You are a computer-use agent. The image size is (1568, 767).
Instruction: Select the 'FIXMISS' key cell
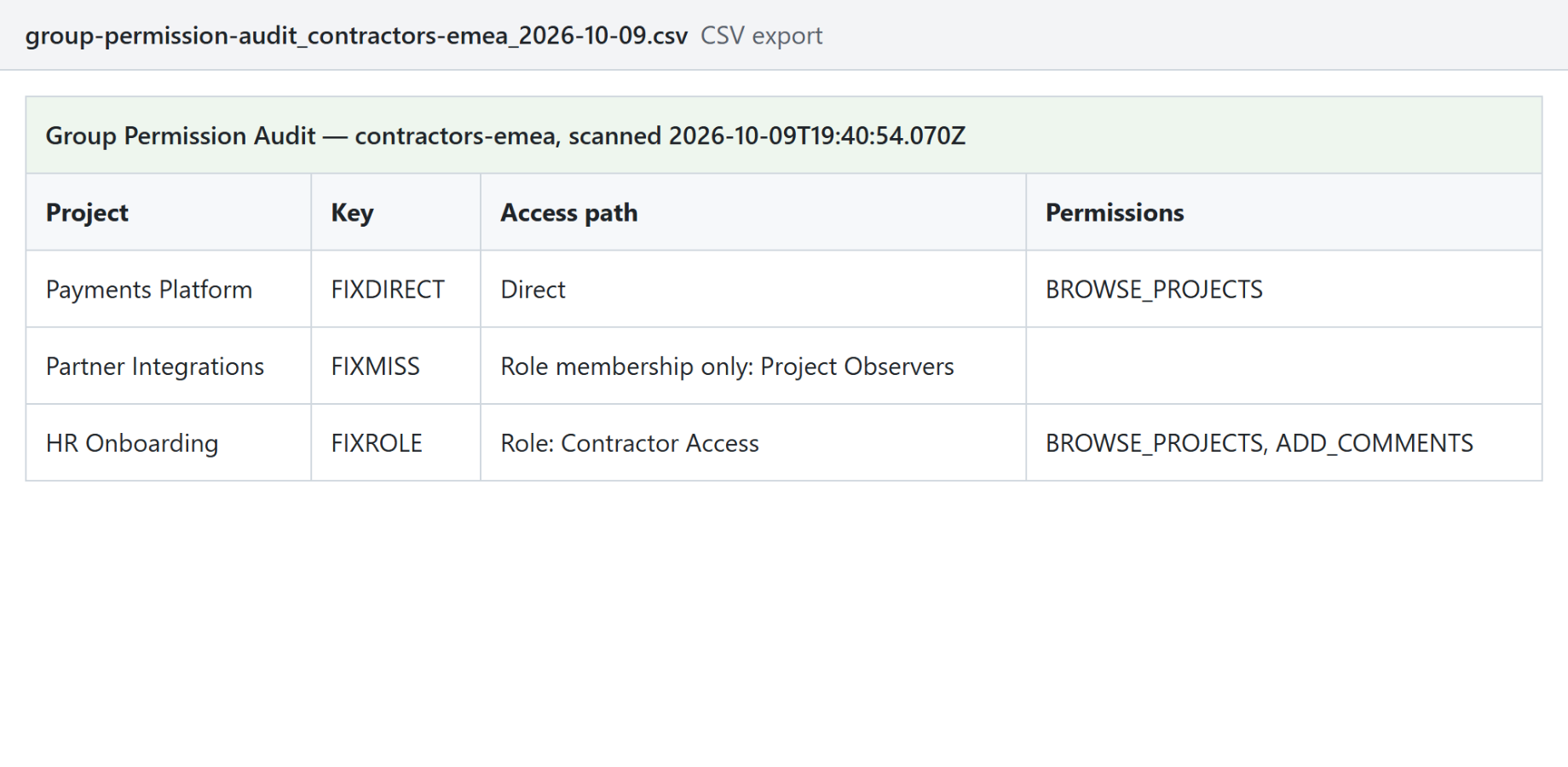pyautogui.click(x=396, y=366)
